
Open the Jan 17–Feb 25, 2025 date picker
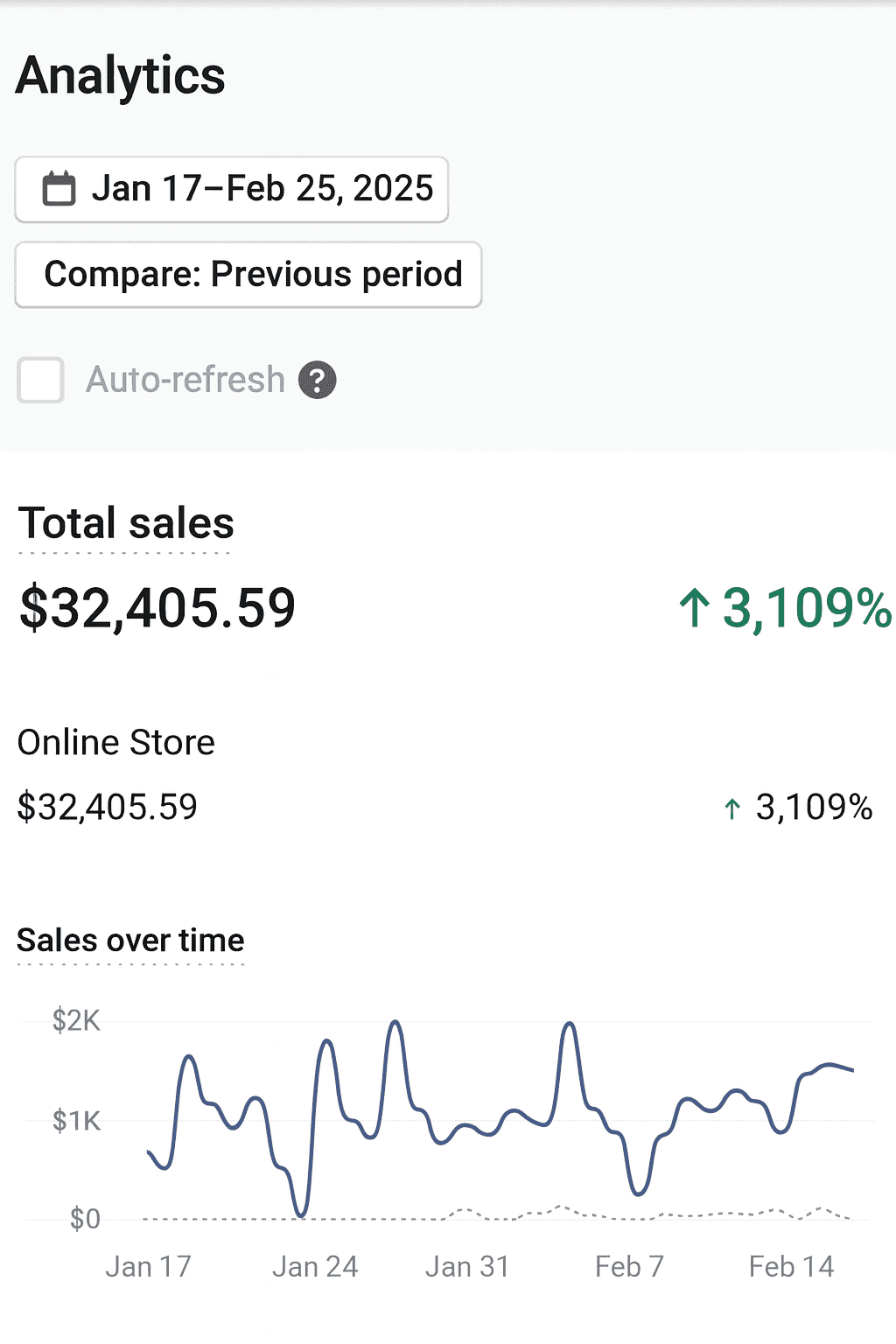tap(231, 188)
